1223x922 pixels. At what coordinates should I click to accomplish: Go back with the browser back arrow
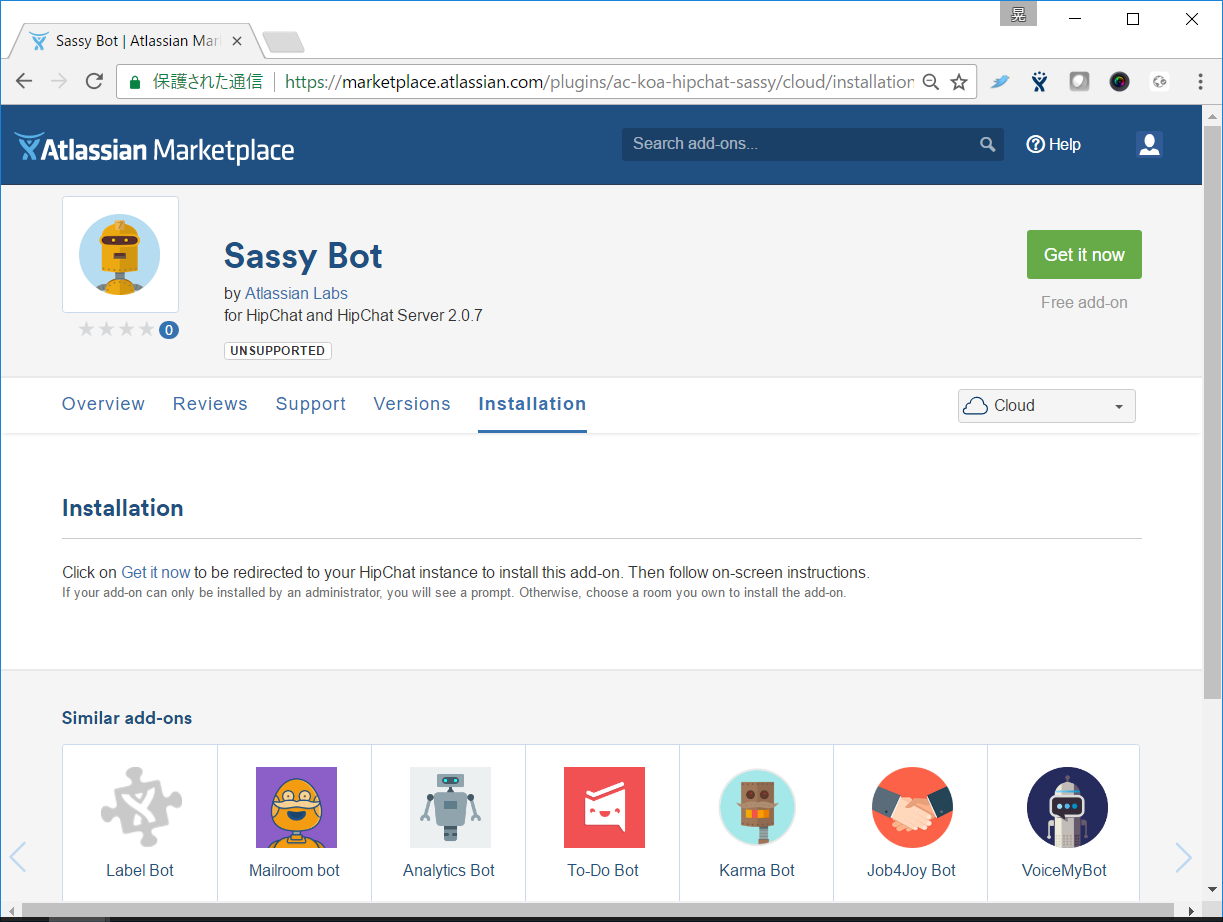click(24, 82)
